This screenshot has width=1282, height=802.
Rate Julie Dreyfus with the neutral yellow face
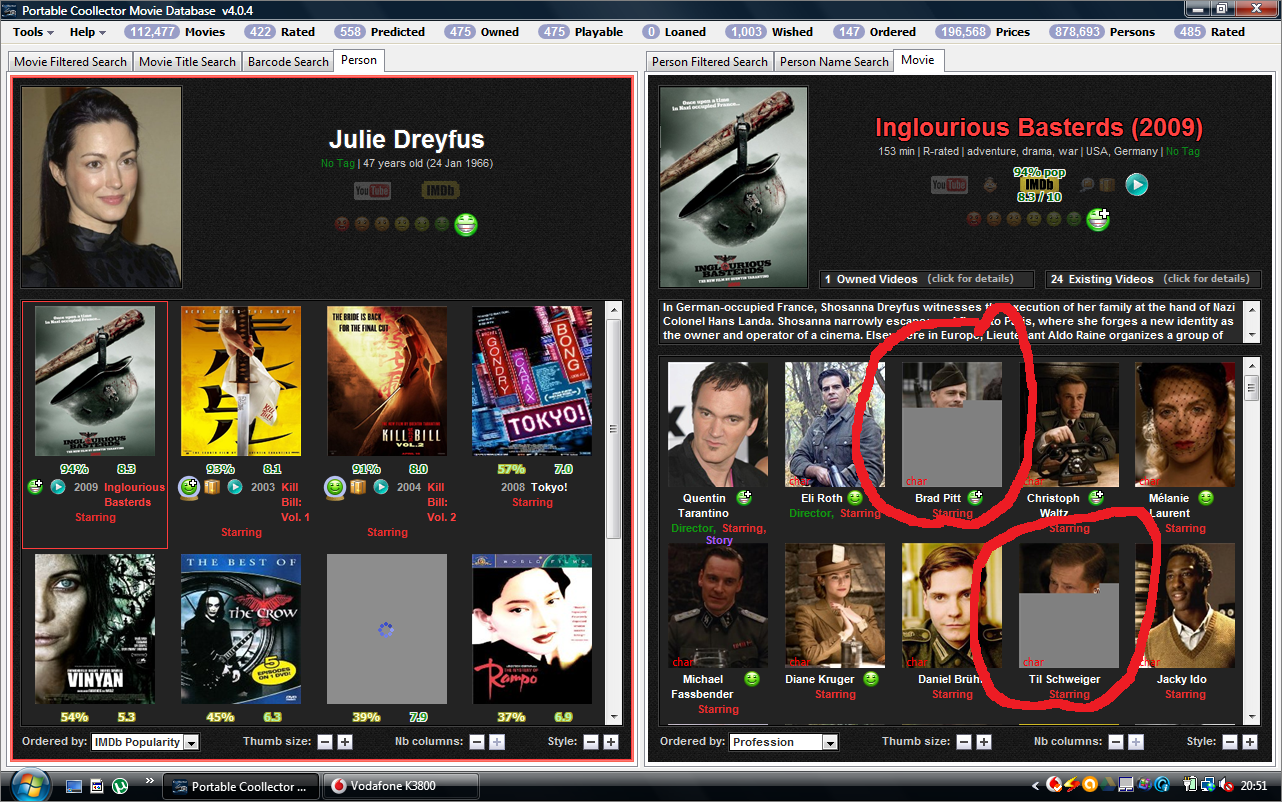tap(402, 224)
